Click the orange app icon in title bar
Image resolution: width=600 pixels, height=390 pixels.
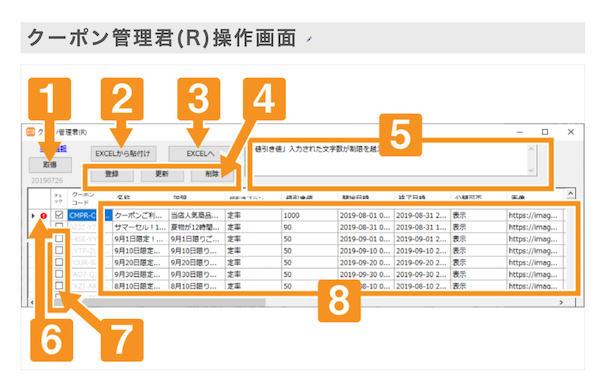pos(31,132)
